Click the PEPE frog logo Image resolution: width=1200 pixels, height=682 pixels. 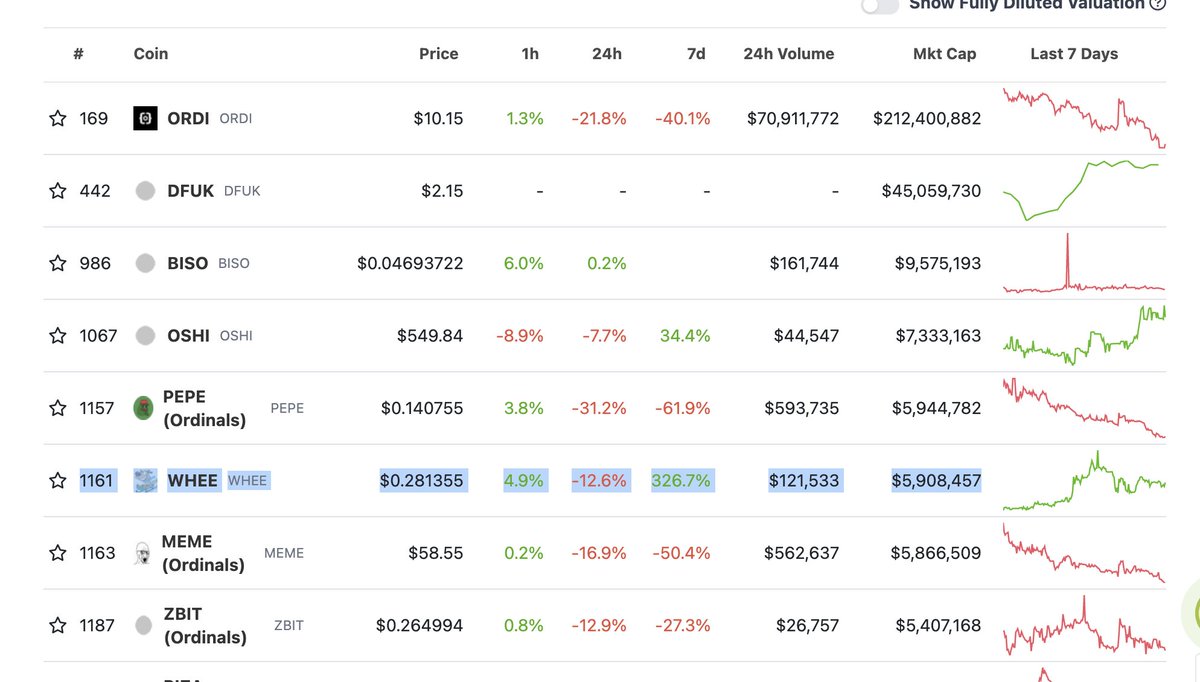144,408
